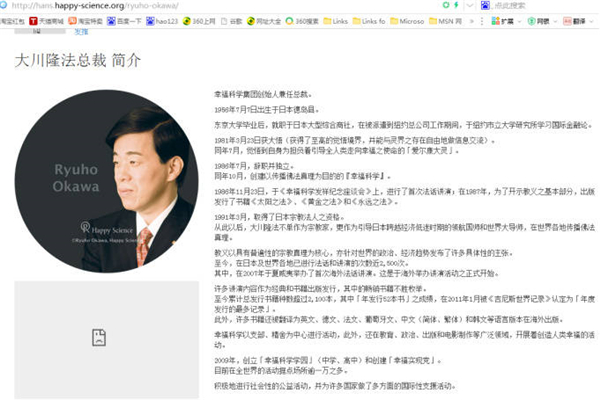This screenshot has height=400, width=600.
Task: Click the Baidu paw icon for 百度一下
Action: 111,21
